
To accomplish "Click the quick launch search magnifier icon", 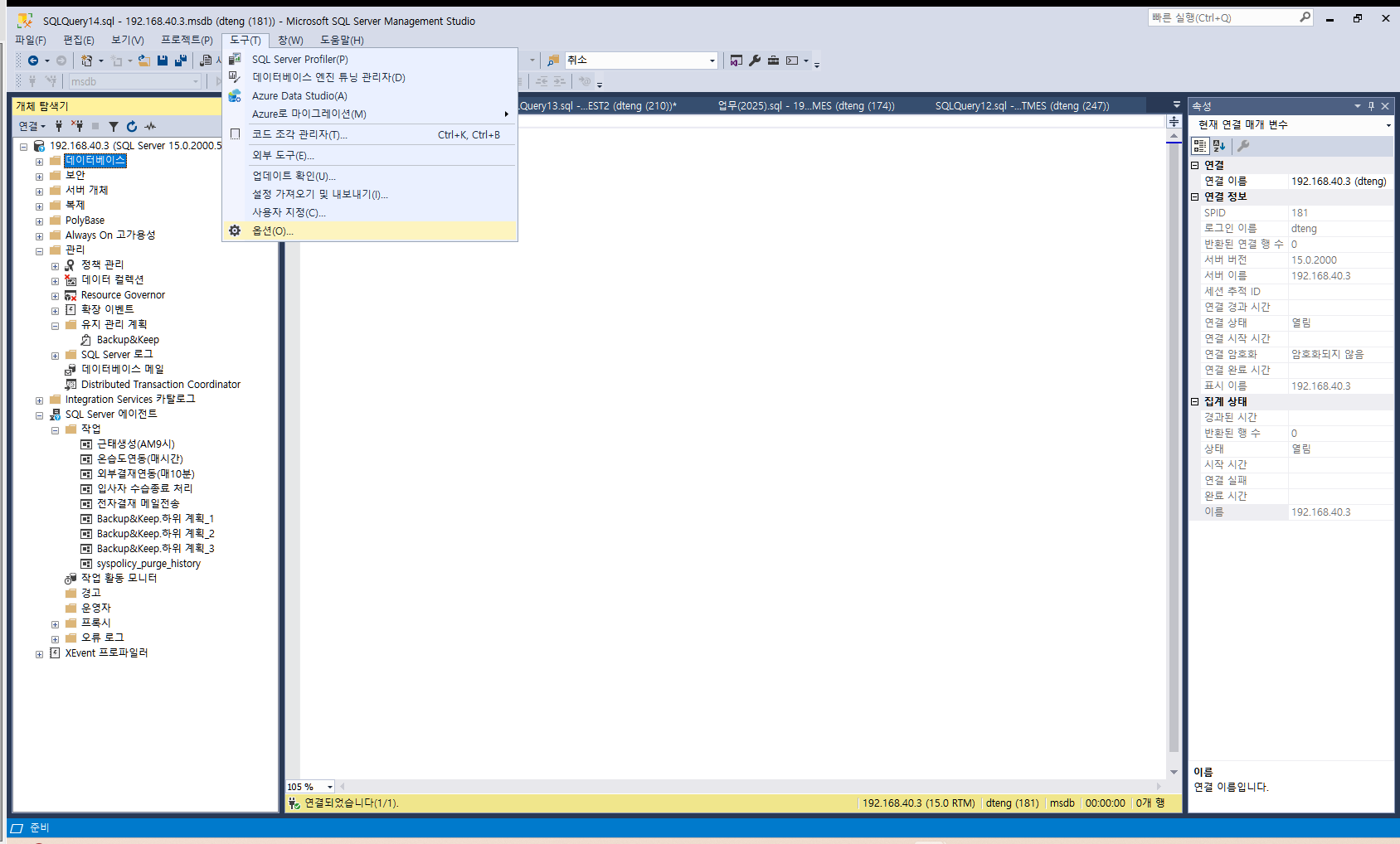I will (1305, 17).
